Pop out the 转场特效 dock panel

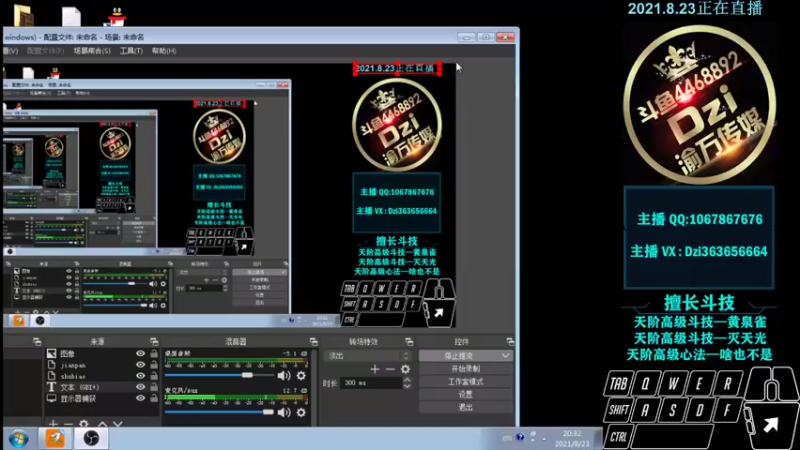(x=409, y=341)
